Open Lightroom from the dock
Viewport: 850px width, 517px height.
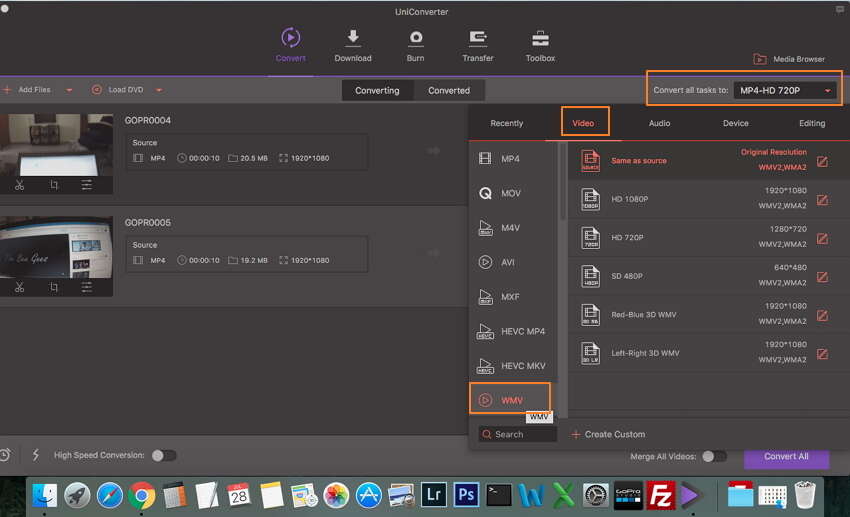pos(434,495)
